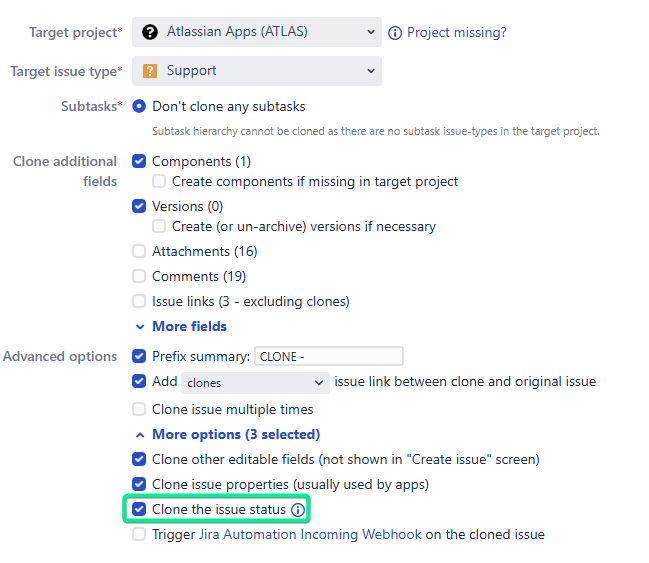Click the info icon next to Project missing
This screenshot has height=563, width=649.
pyautogui.click(x=394, y=33)
